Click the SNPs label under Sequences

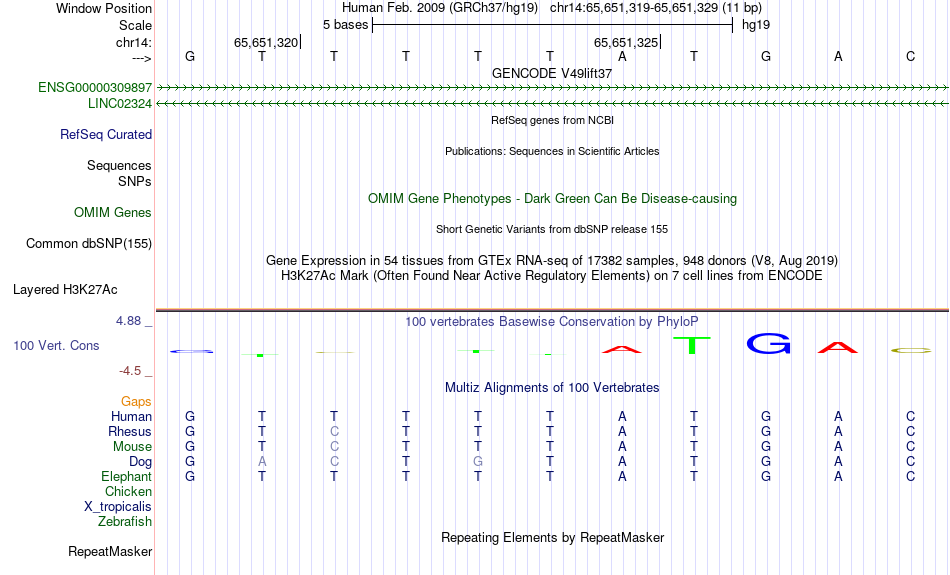(x=135, y=181)
